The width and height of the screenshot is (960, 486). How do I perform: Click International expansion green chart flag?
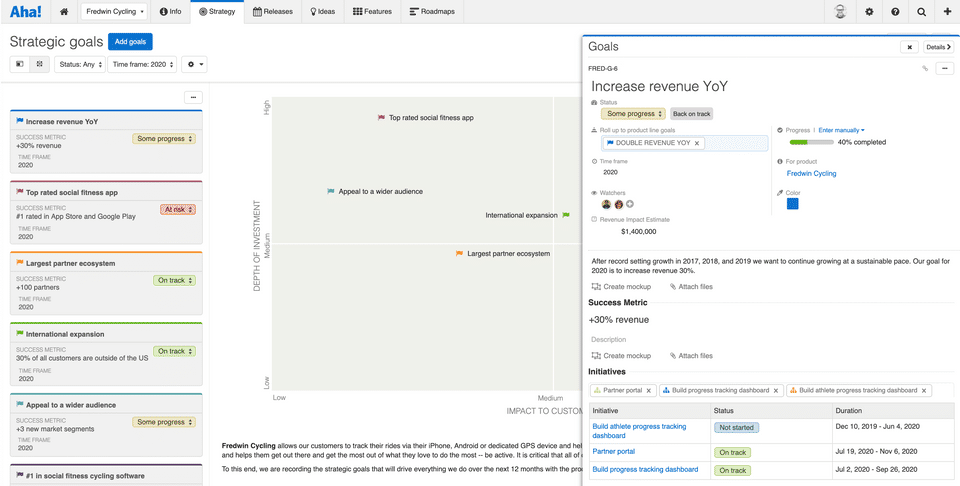566,215
